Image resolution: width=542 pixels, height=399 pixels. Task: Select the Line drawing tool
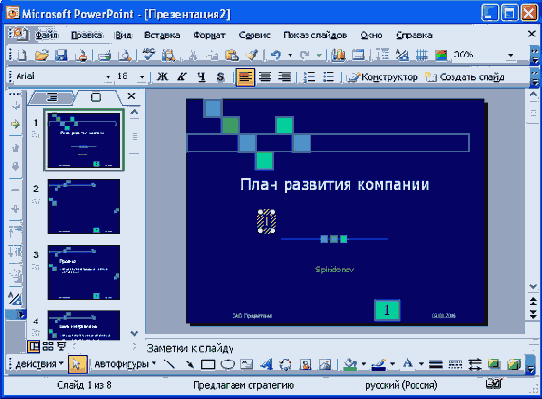pos(169,364)
